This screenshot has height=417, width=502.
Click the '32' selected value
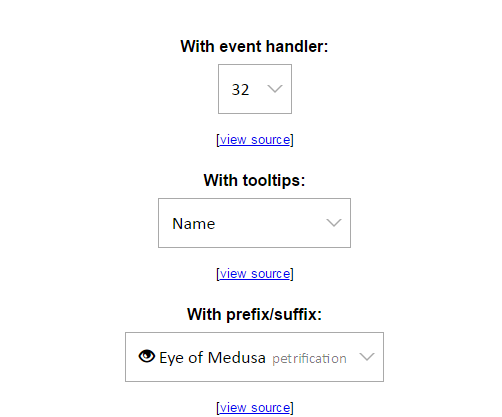240,90
